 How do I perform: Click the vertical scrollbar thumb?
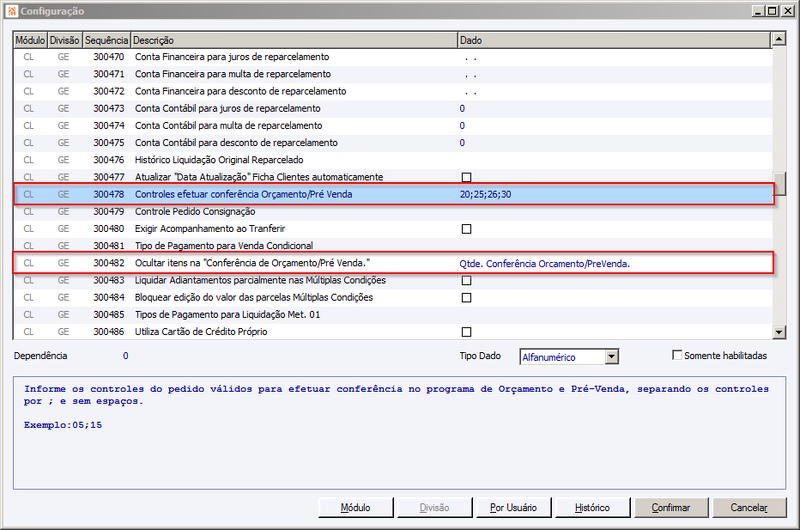click(779, 184)
